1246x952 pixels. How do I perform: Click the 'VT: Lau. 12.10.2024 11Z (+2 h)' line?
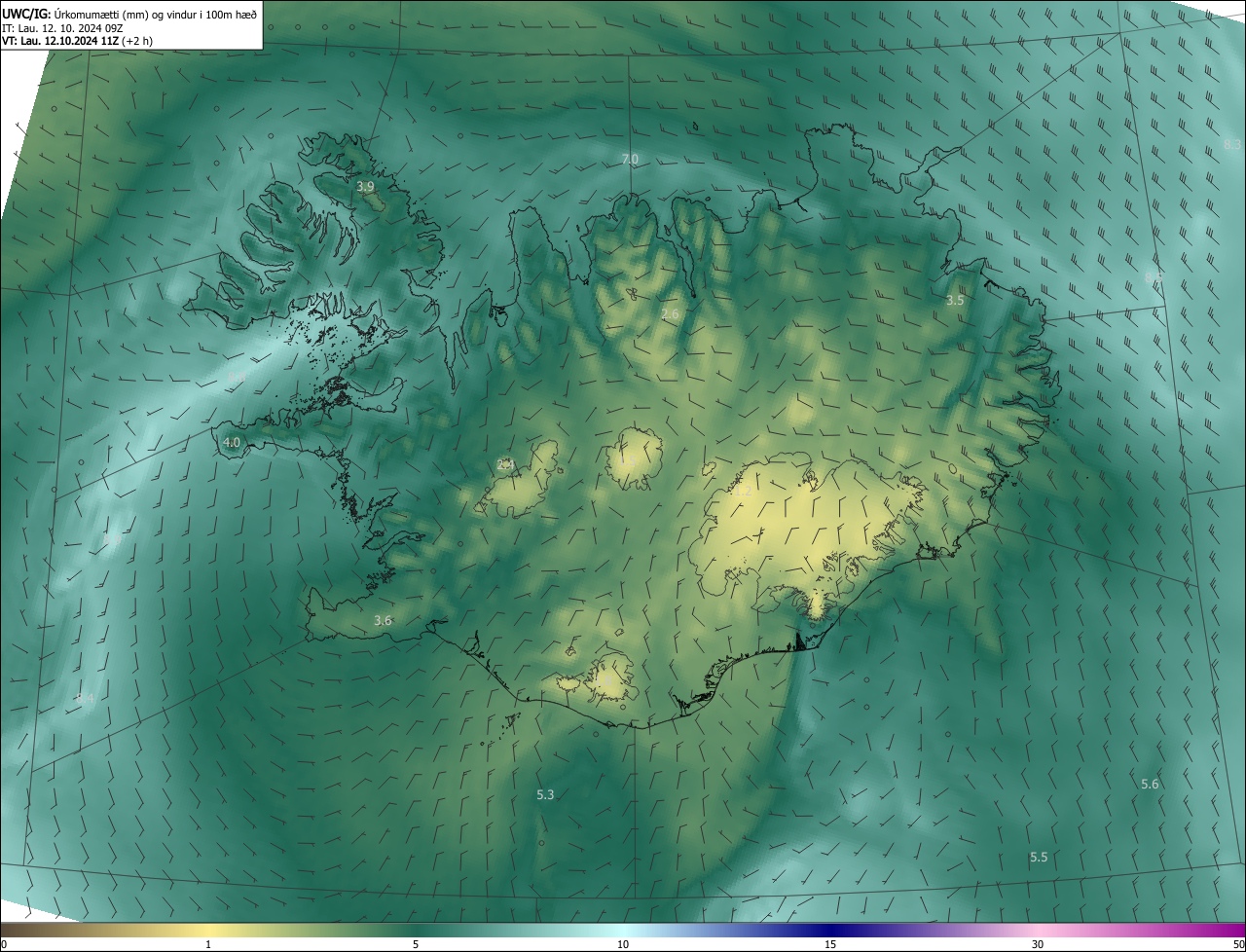[77, 41]
